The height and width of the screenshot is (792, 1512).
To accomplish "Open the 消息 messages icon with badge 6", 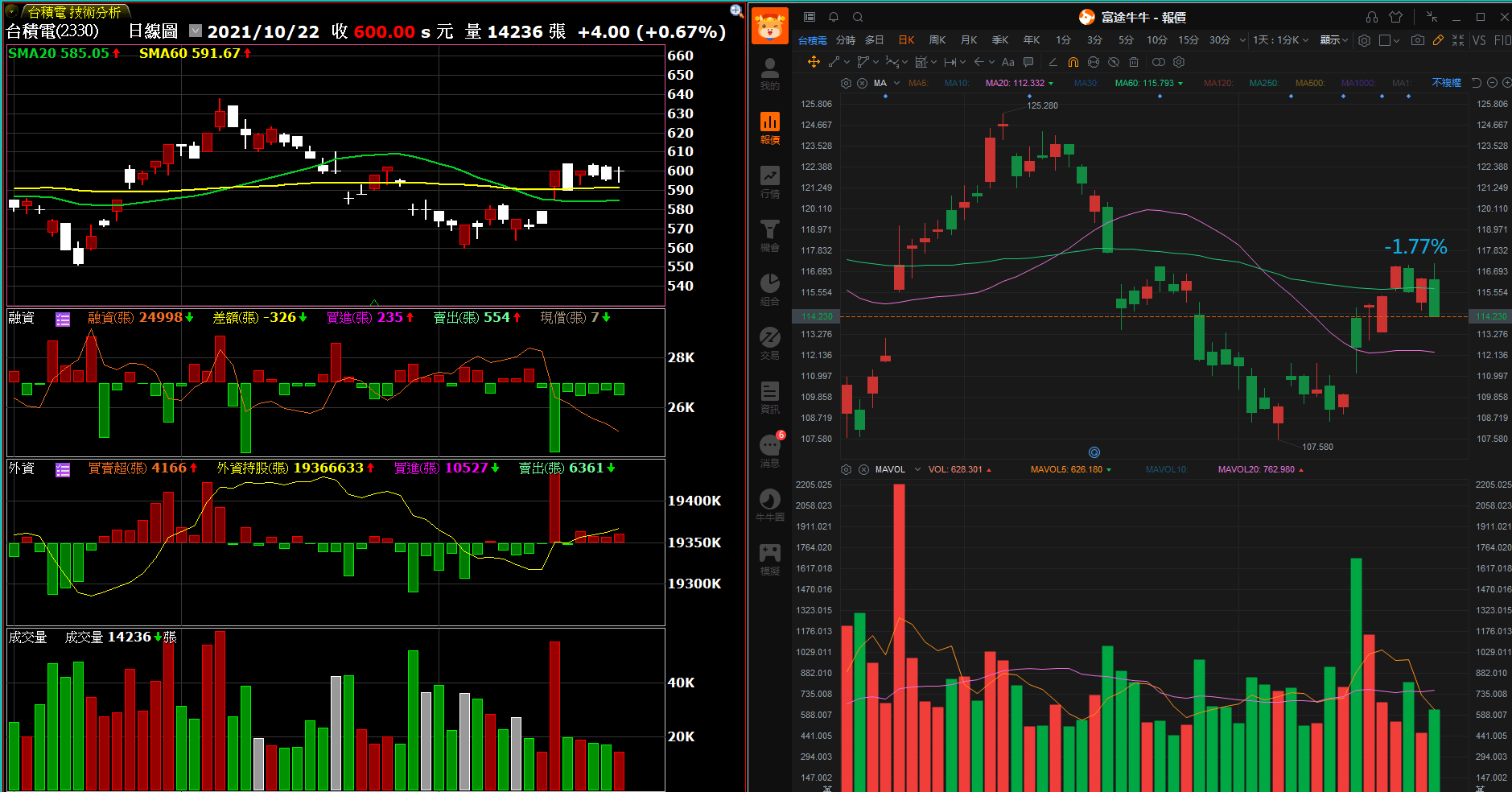I will (x=771, y=451).
